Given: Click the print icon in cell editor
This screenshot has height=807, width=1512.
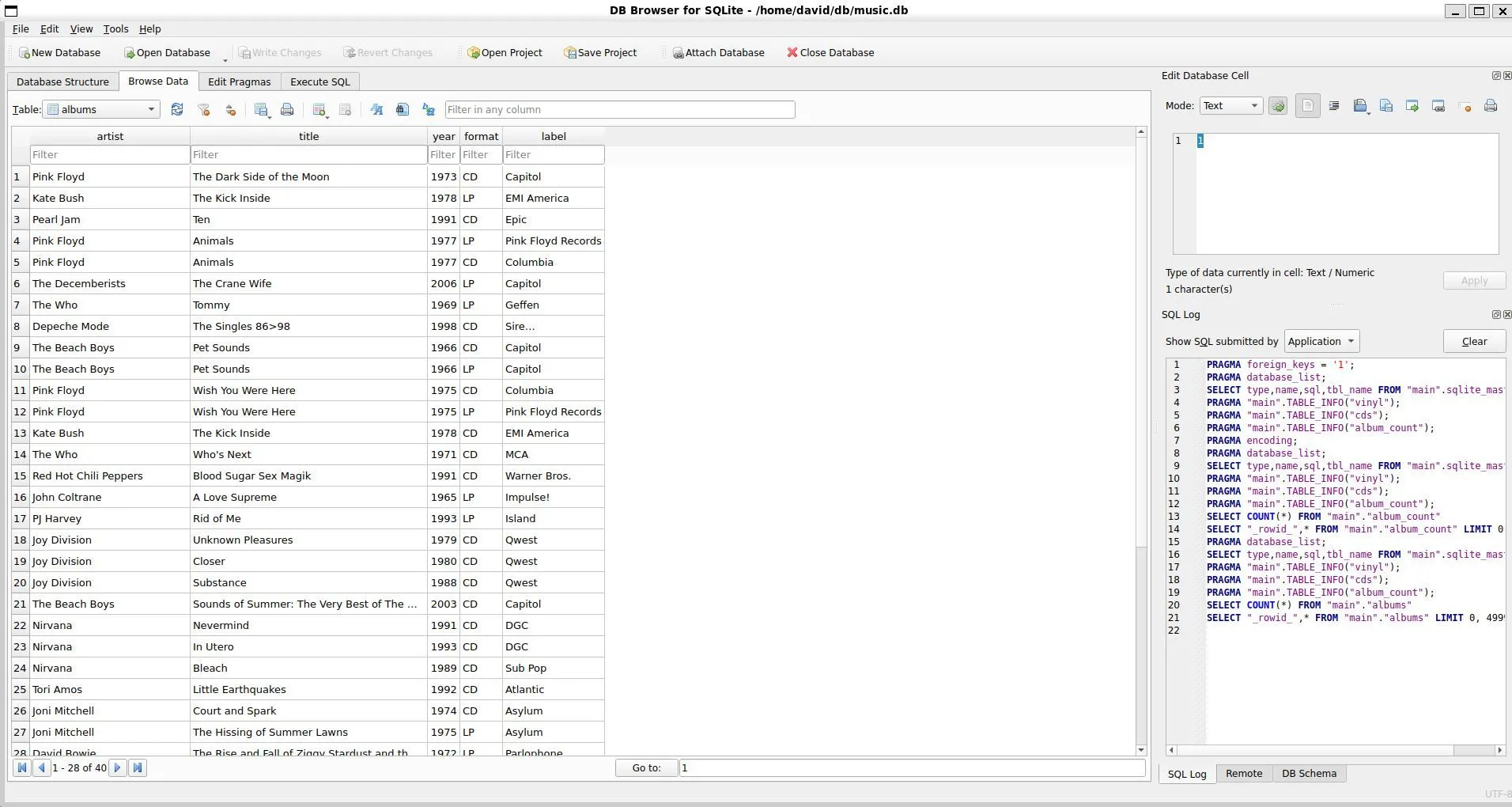Looking at the screenshot, I should 1491,106.
